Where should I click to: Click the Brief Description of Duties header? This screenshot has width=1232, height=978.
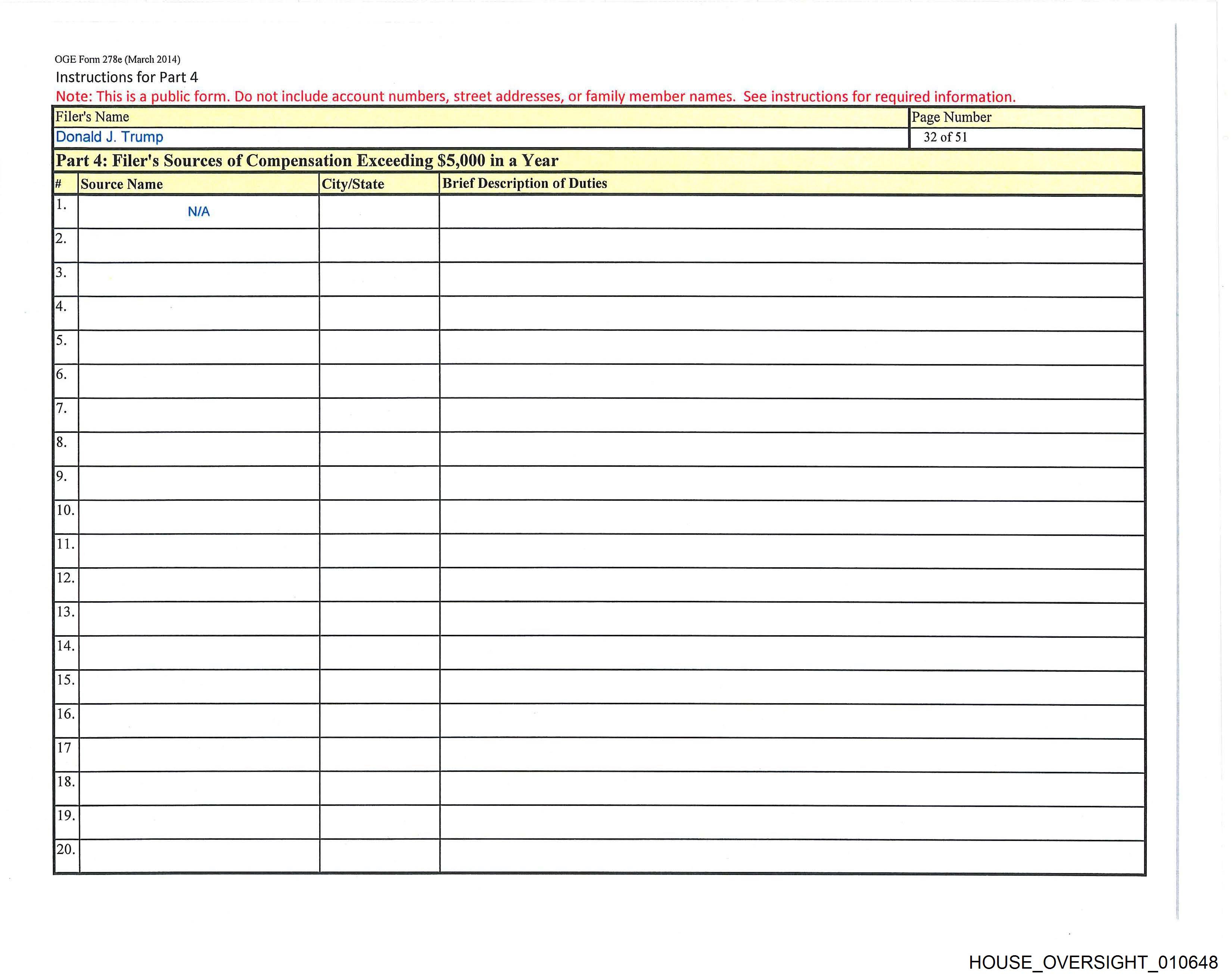coord(524,183)
